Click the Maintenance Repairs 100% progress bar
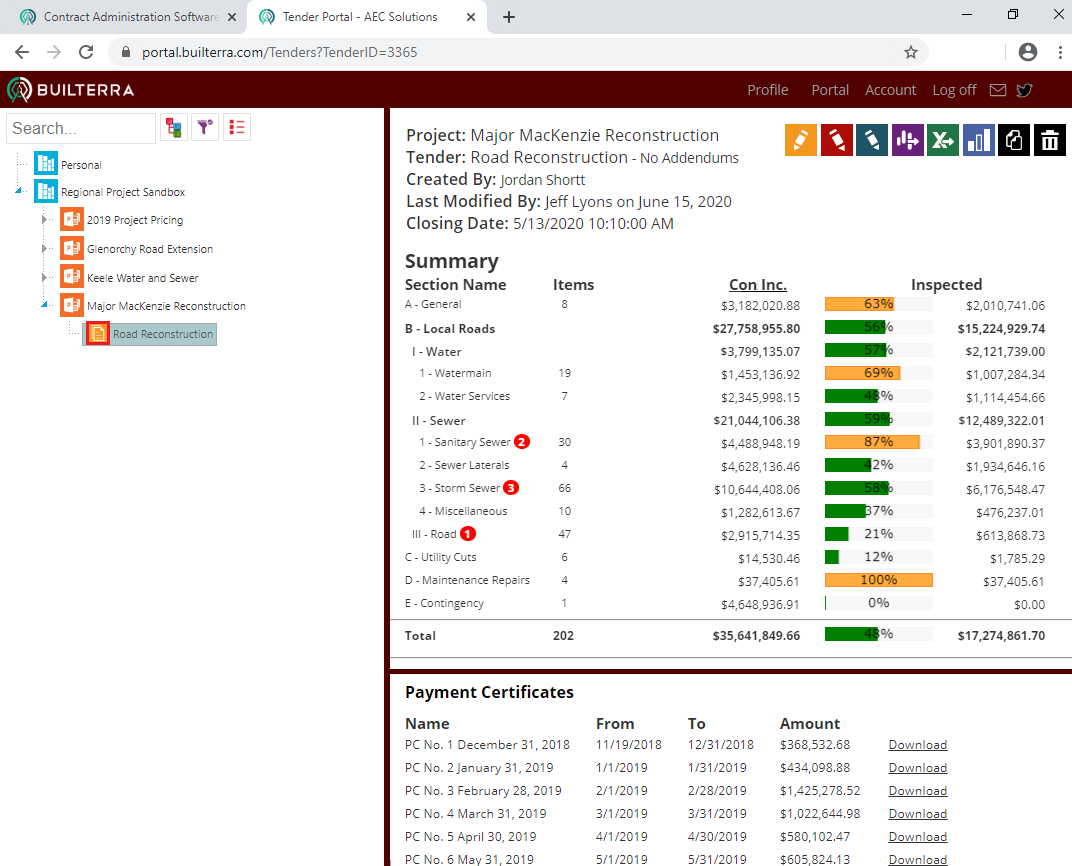The height and width of the screenshot is (866, 1072). click(879, 580)
